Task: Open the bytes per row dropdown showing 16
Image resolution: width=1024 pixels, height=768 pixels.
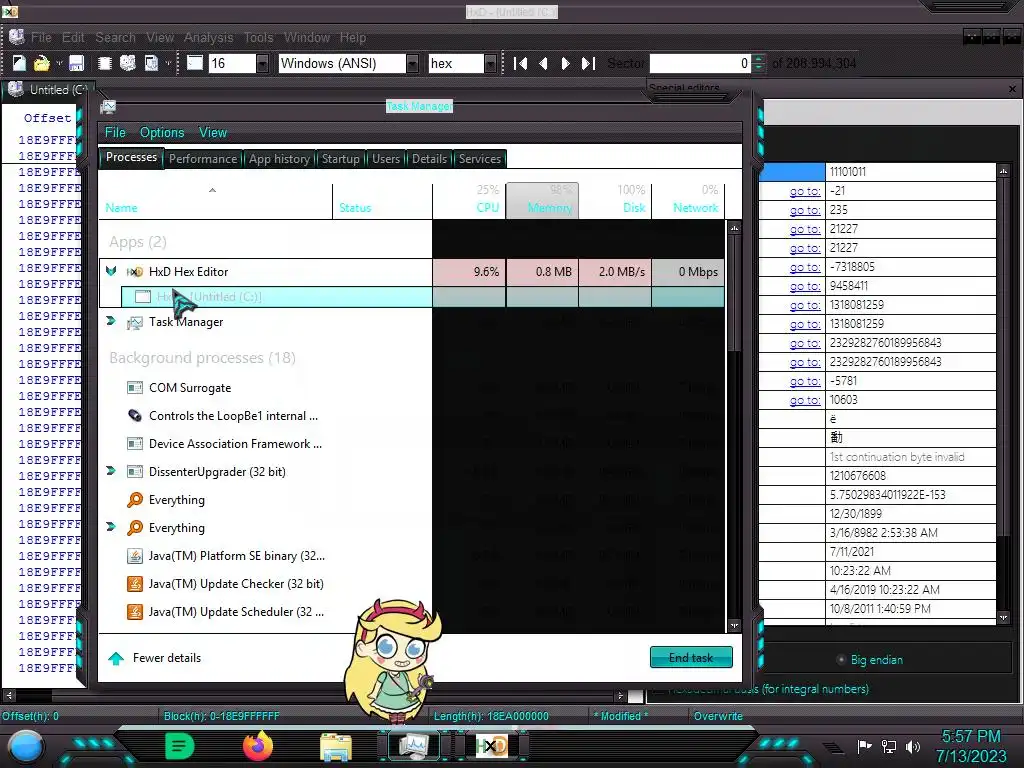Action: pos(262,63)
